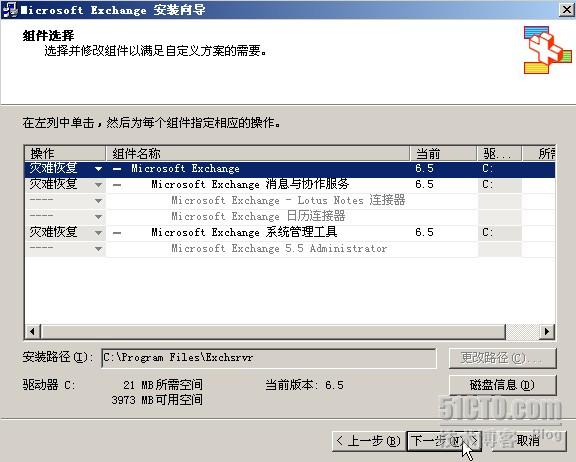Image resolution: width=576 pixels, height=462 pixels.
Task: Click the 取消 (Cancel) button
Action: click(529, 441)
